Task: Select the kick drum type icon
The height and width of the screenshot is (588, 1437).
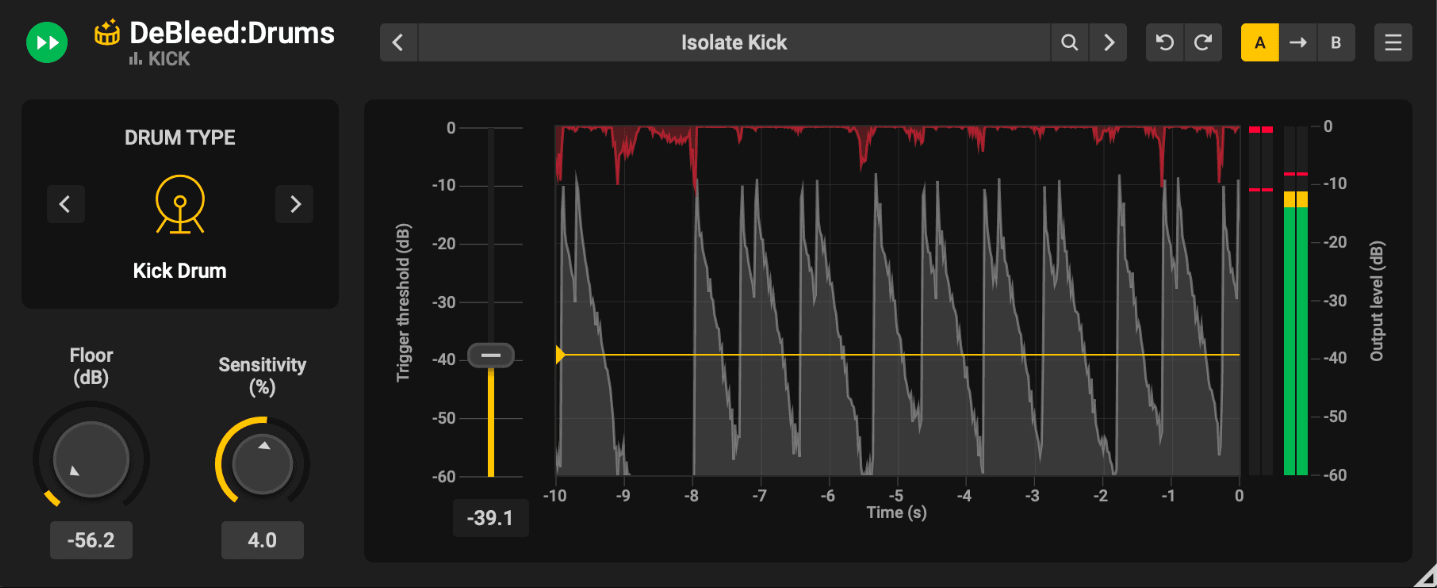Action: [180, 204]
